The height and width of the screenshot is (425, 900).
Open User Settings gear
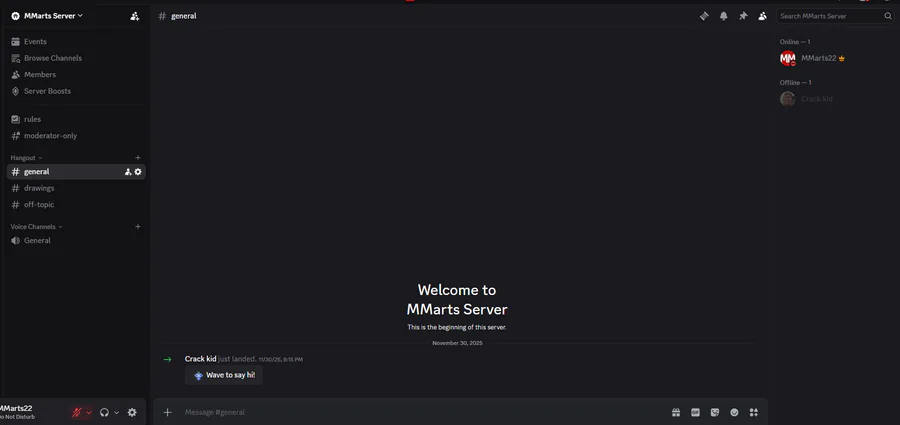pyautogui.click(x=133, y=412)
